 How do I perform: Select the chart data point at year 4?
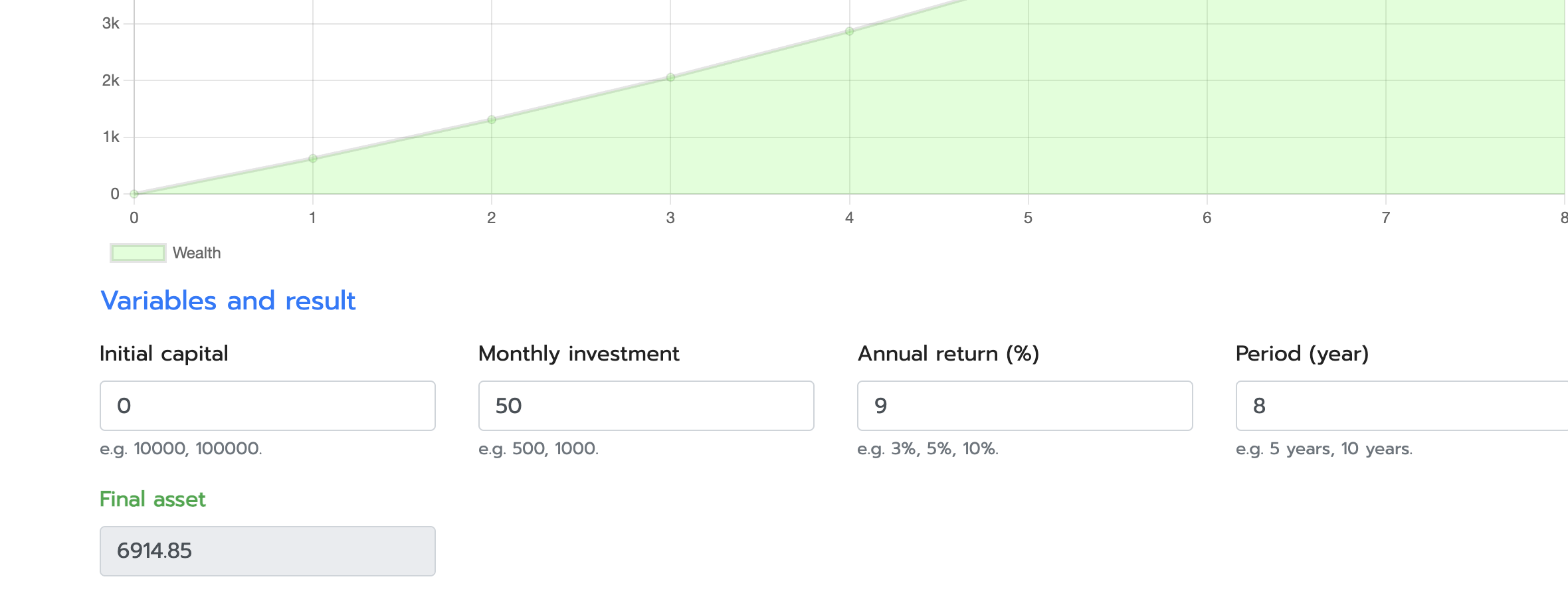pos(849,31)
